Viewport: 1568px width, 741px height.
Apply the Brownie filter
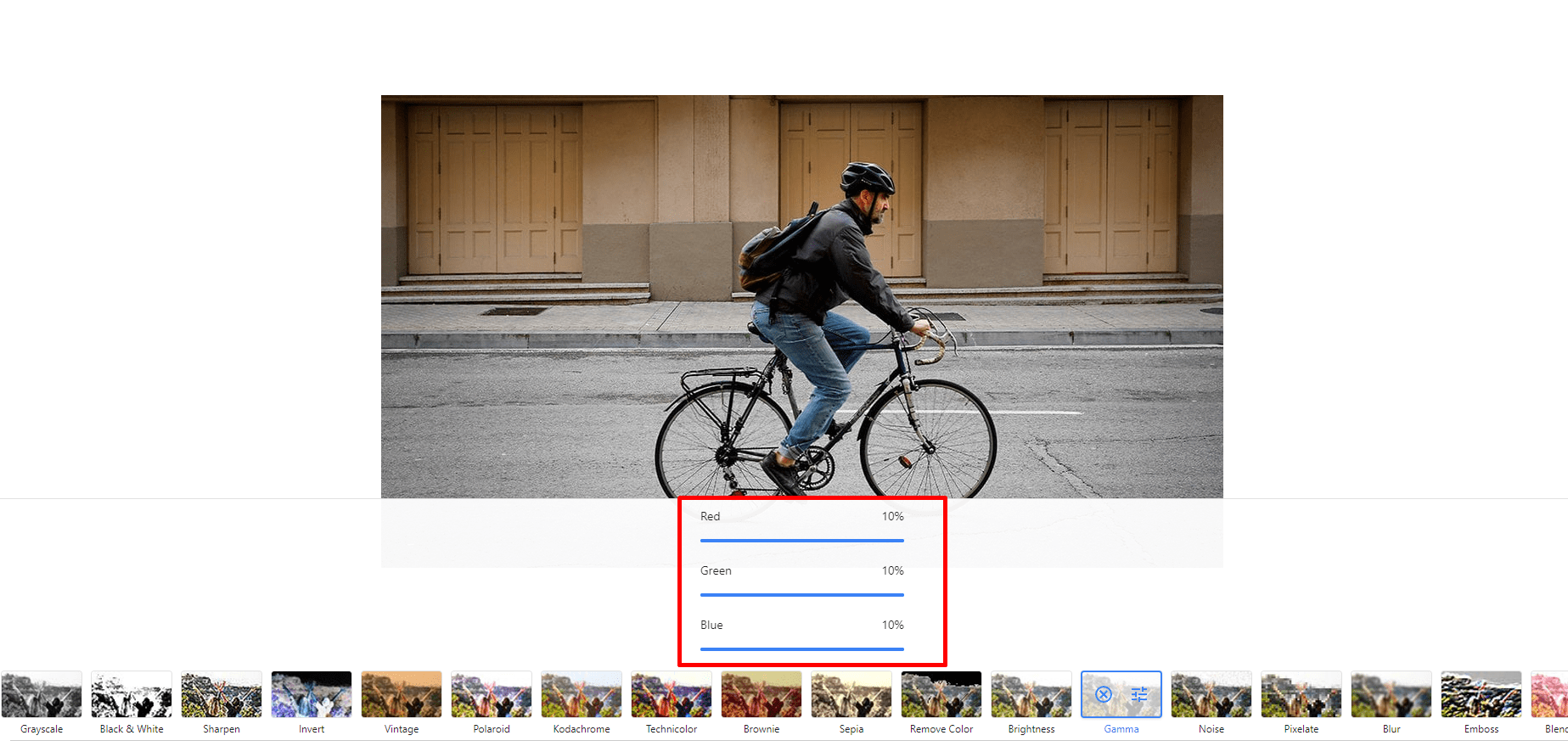pyautogui.click(x=762, y=694)
